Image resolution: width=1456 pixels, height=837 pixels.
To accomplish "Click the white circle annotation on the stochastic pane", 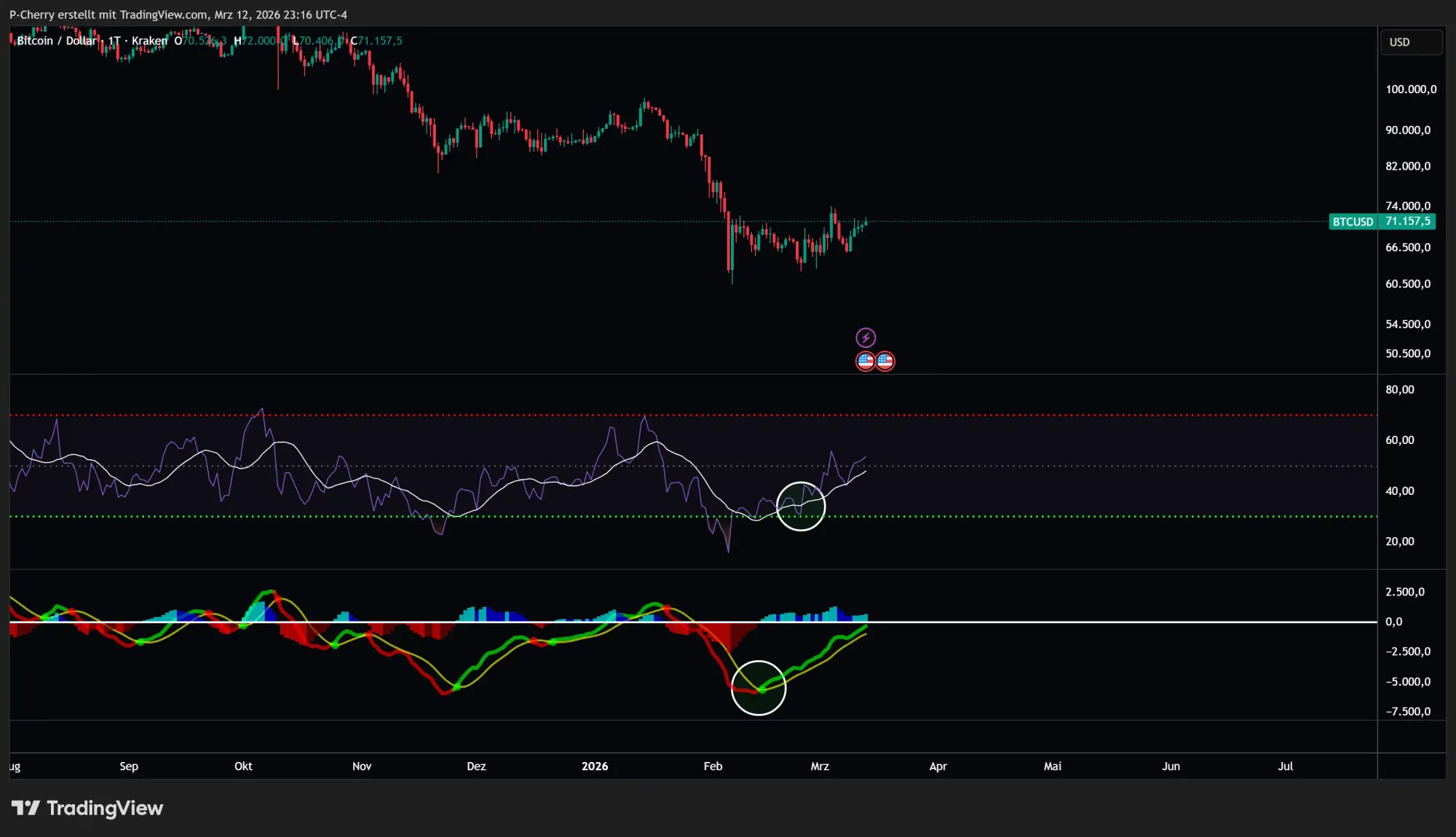I will [801, 507].
